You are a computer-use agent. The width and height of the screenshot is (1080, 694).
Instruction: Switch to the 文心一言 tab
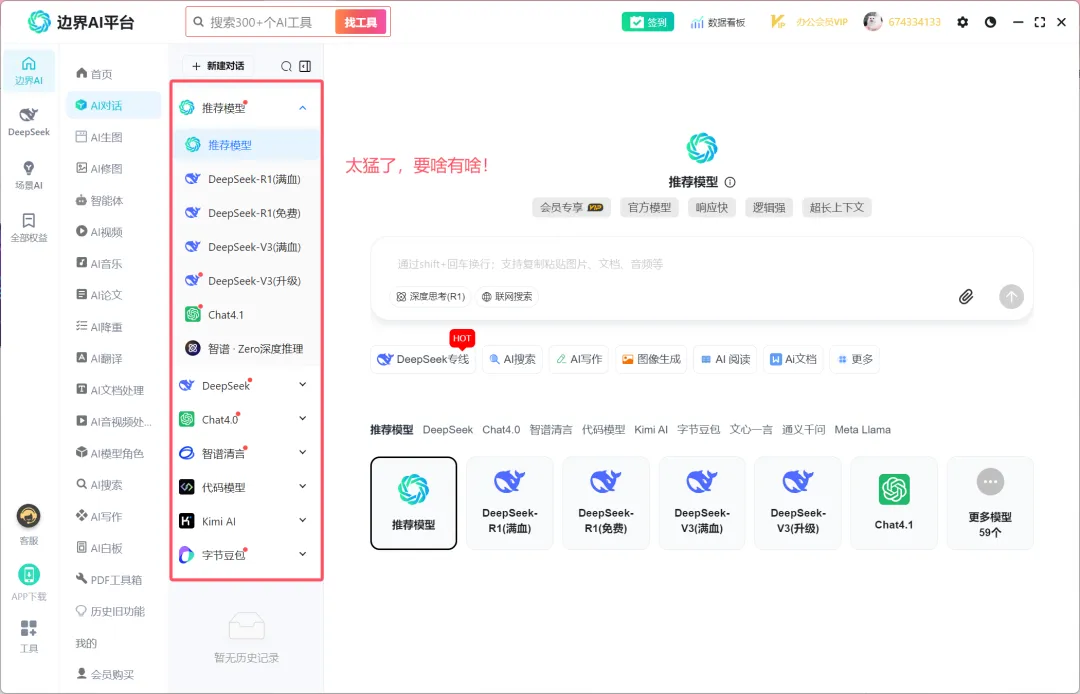pyautogui.click(x=751, y=430)
